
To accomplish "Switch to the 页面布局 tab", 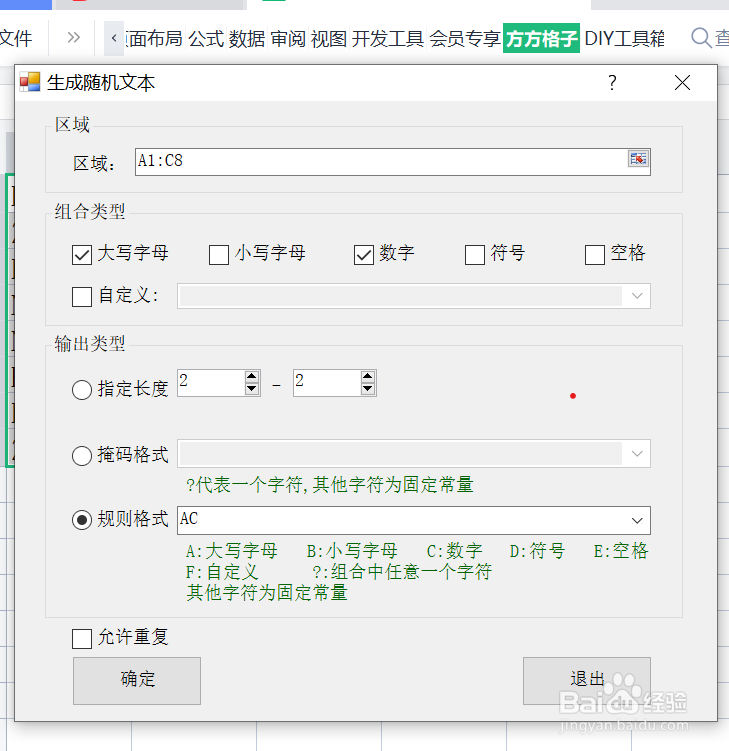I will point(154,38).
